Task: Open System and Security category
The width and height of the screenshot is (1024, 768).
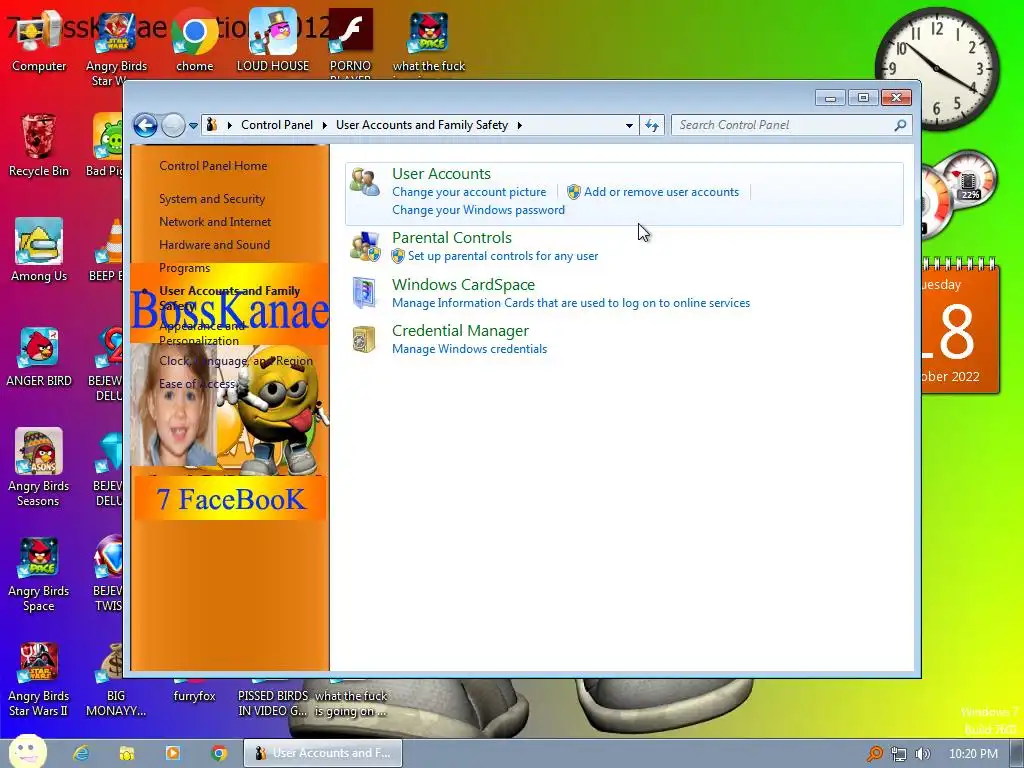Action: [212, 199]
